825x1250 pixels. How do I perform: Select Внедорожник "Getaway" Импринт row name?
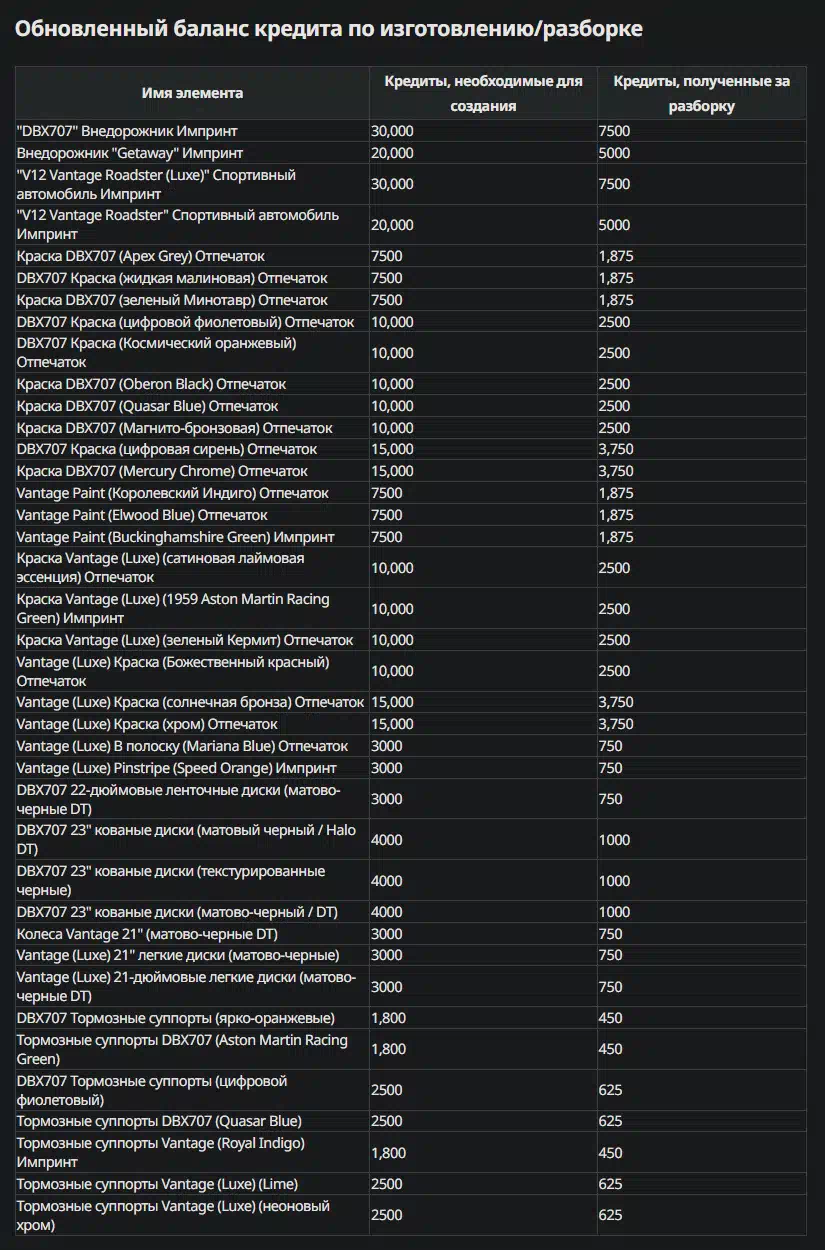(130, 153)
